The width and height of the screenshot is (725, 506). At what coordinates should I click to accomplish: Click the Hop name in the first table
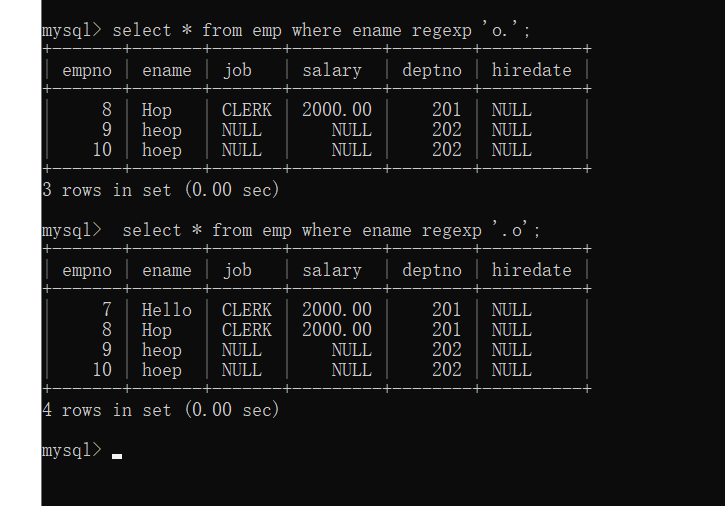157,110
